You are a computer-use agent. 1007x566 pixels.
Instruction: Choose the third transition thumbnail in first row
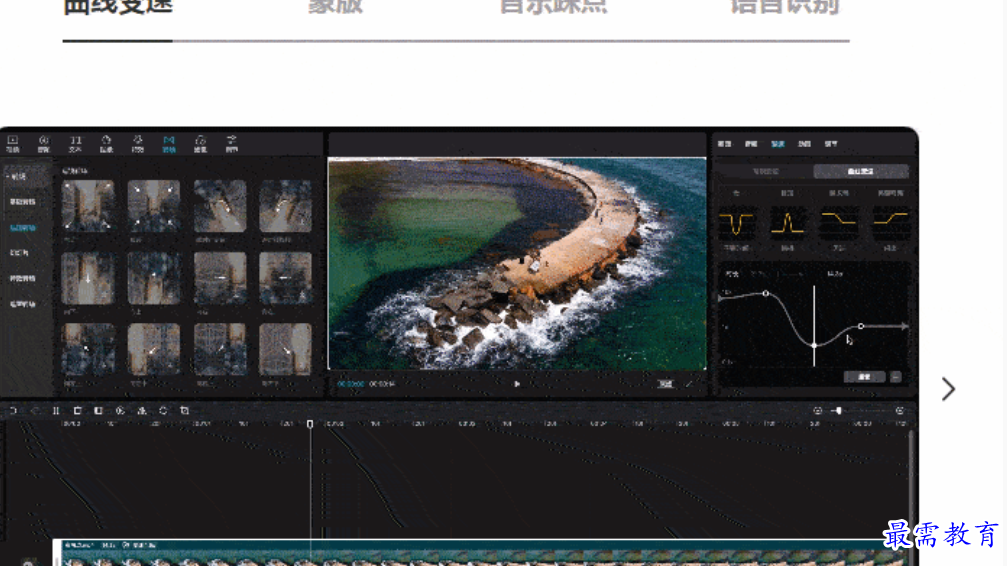click(220, 206)
